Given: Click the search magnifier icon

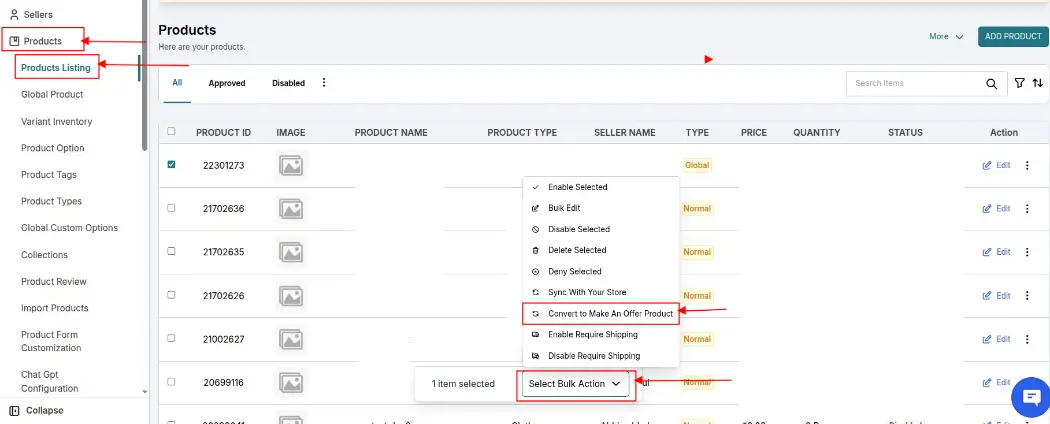Looking at the screenshot, I should click(992, 84).
